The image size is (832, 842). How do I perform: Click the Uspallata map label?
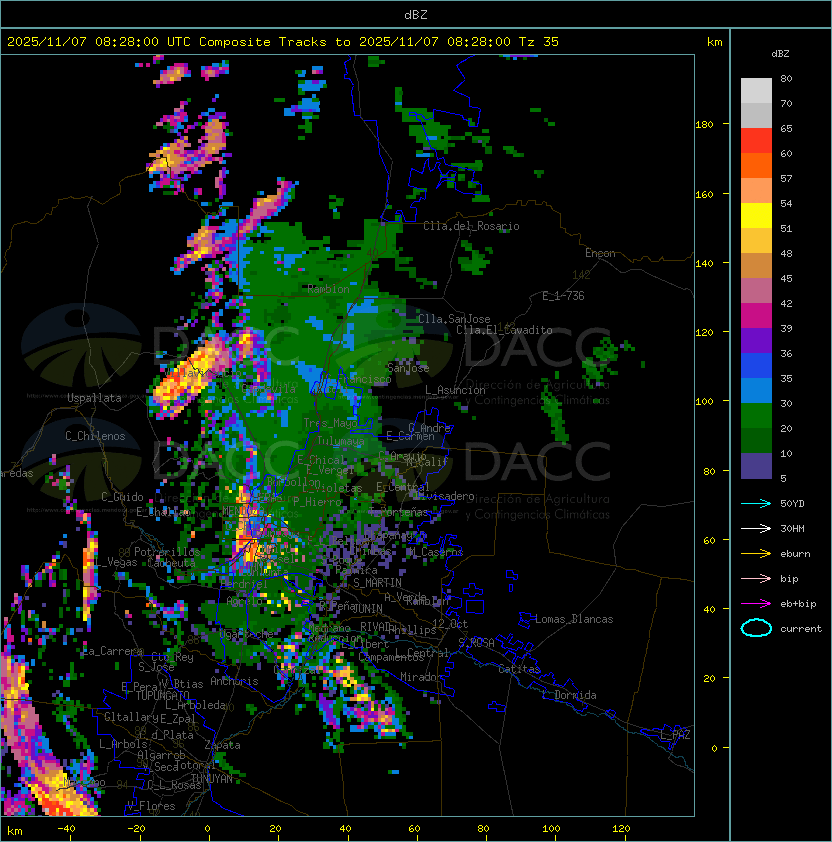(95, 398)
